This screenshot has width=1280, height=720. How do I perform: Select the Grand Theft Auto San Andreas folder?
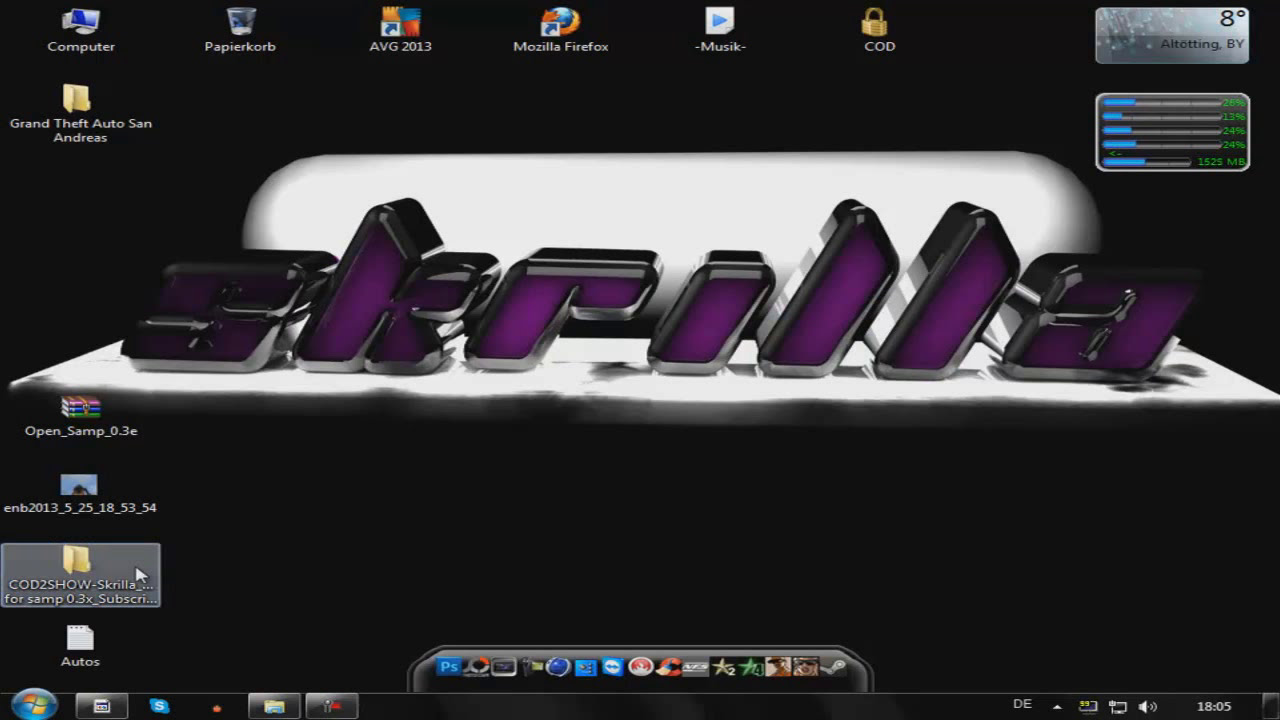(80, 113)
